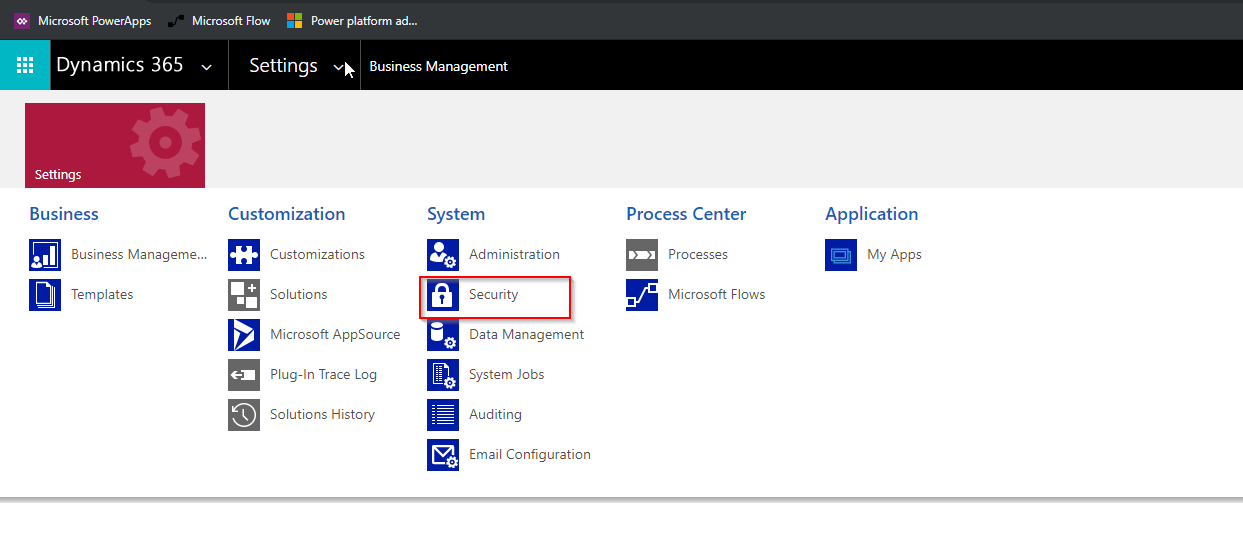
Task: Click the red Settings tile
Action: pos(115,145)
